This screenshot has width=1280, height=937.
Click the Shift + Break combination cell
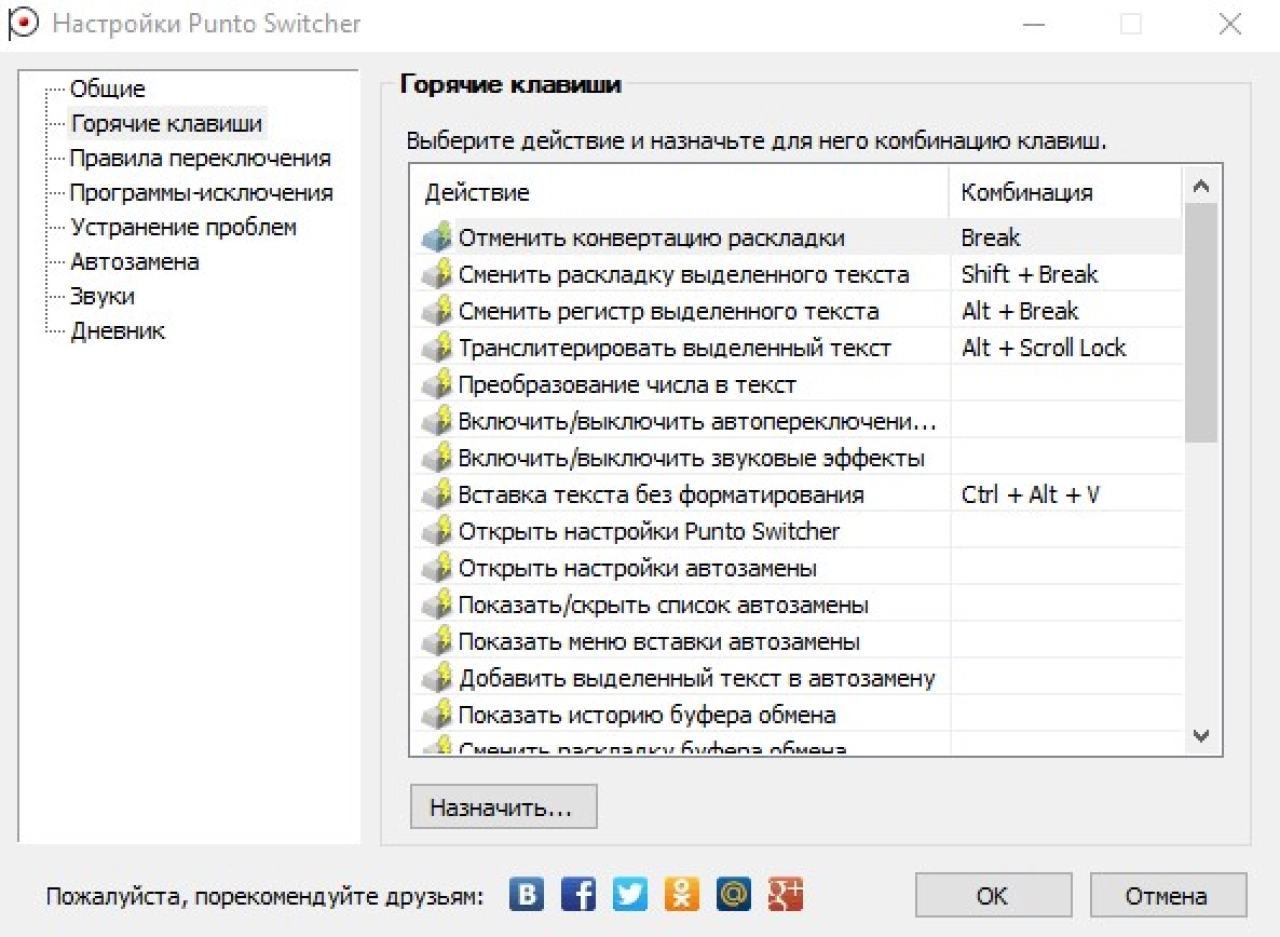1065,275
